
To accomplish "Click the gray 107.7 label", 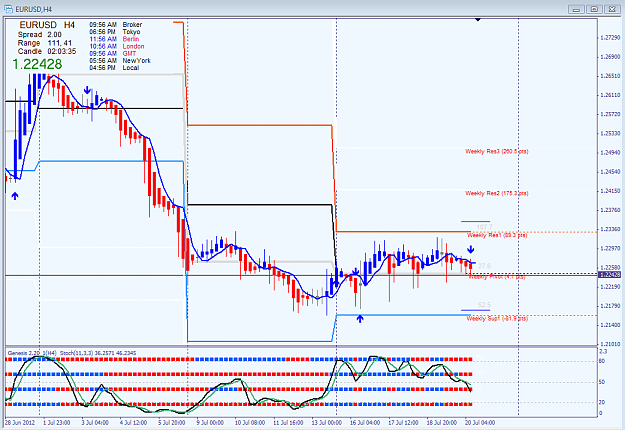I will coord(484,227).
